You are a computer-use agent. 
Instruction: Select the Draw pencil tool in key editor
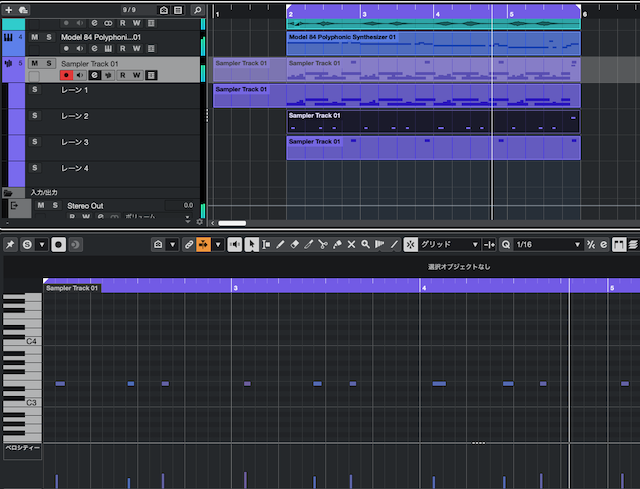[281, 245]
